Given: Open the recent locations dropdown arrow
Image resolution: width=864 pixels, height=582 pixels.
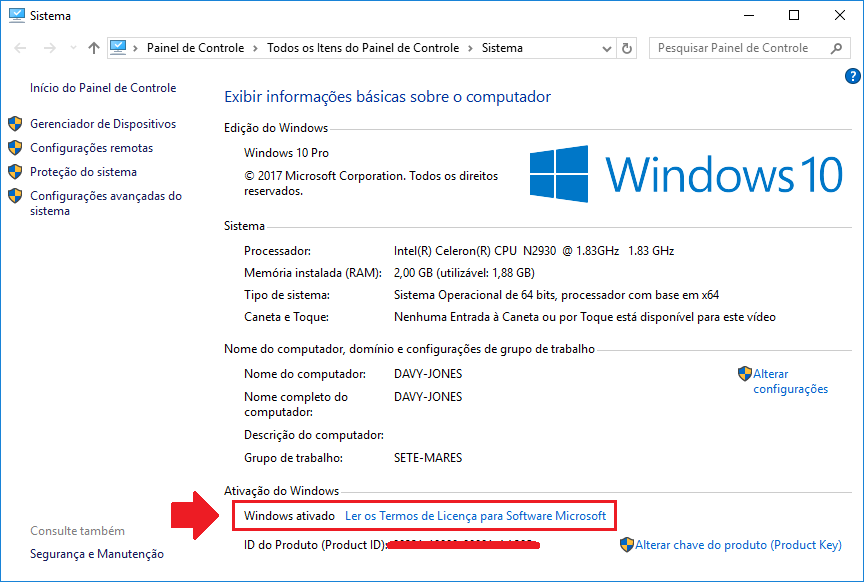Looking at the screenshot, I should pyautogui.click(x=73, y=48).
